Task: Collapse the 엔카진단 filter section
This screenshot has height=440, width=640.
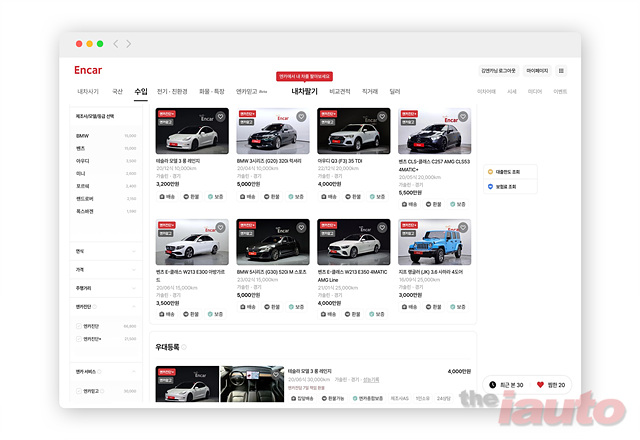Action: click(x=133, y=307)
